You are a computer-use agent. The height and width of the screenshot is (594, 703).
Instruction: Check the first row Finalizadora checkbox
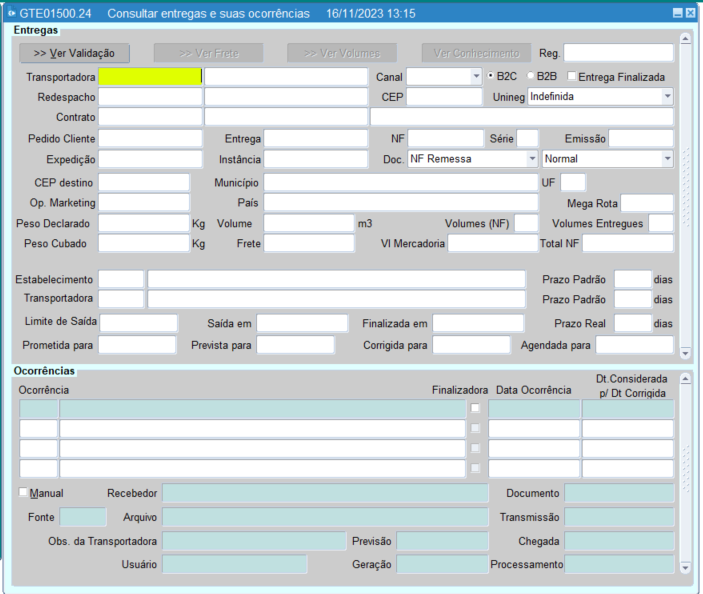(x=476, y=408)
